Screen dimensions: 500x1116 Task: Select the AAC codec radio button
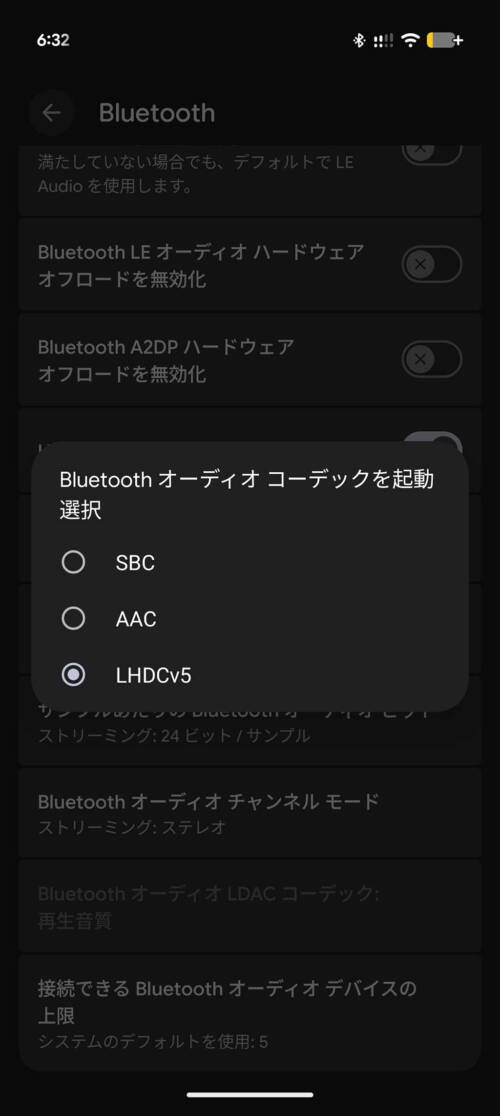point(73,618)
